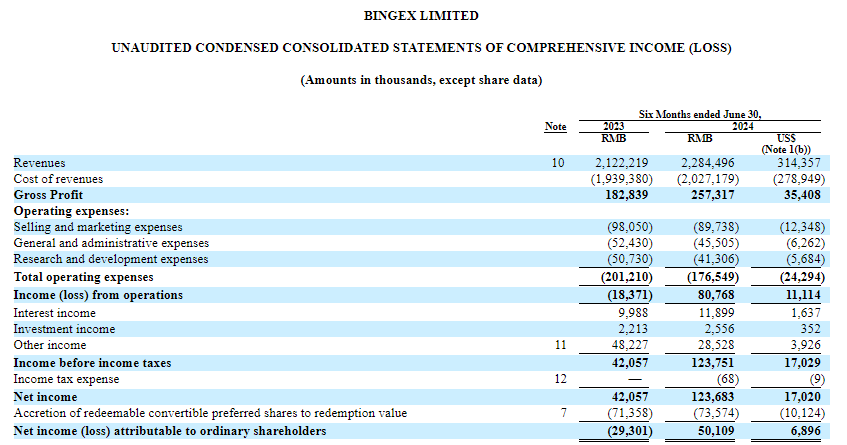Click the cost of revenues value (2,027,179)

point(708,179)
